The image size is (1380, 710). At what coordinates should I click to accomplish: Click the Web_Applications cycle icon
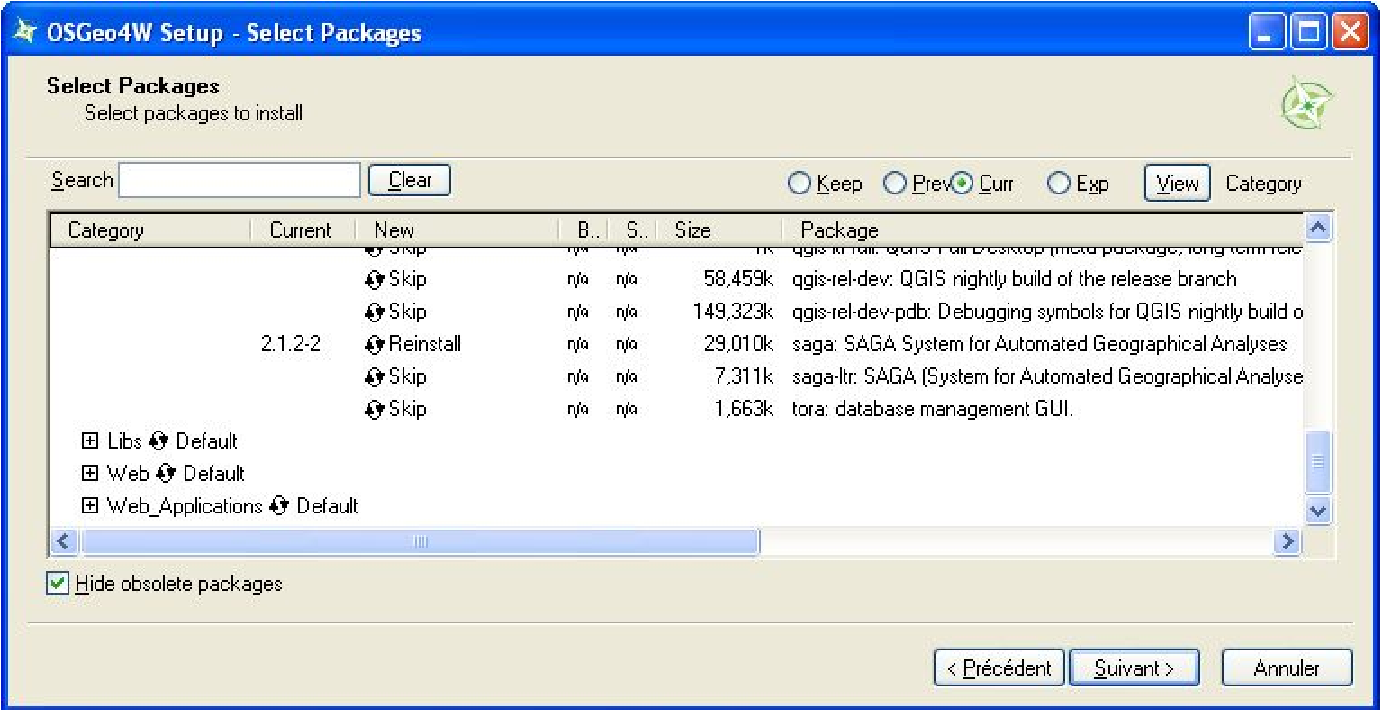[279, 506]
